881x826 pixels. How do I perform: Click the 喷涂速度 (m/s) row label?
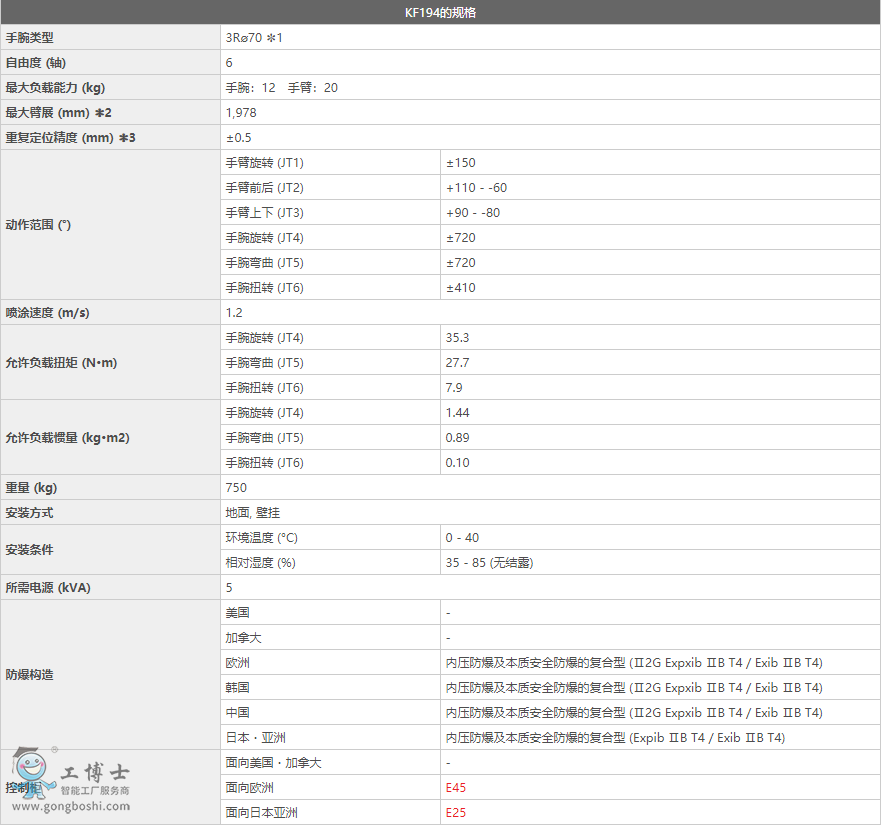click(47, 313)
